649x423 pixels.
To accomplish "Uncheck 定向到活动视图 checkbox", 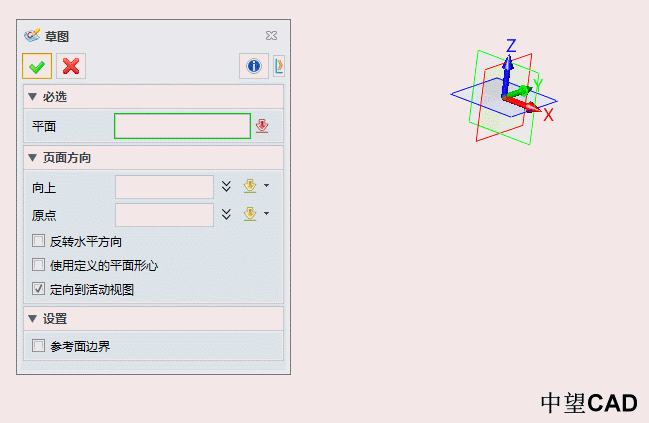I will pyautogui.click(x=39, y=289).
